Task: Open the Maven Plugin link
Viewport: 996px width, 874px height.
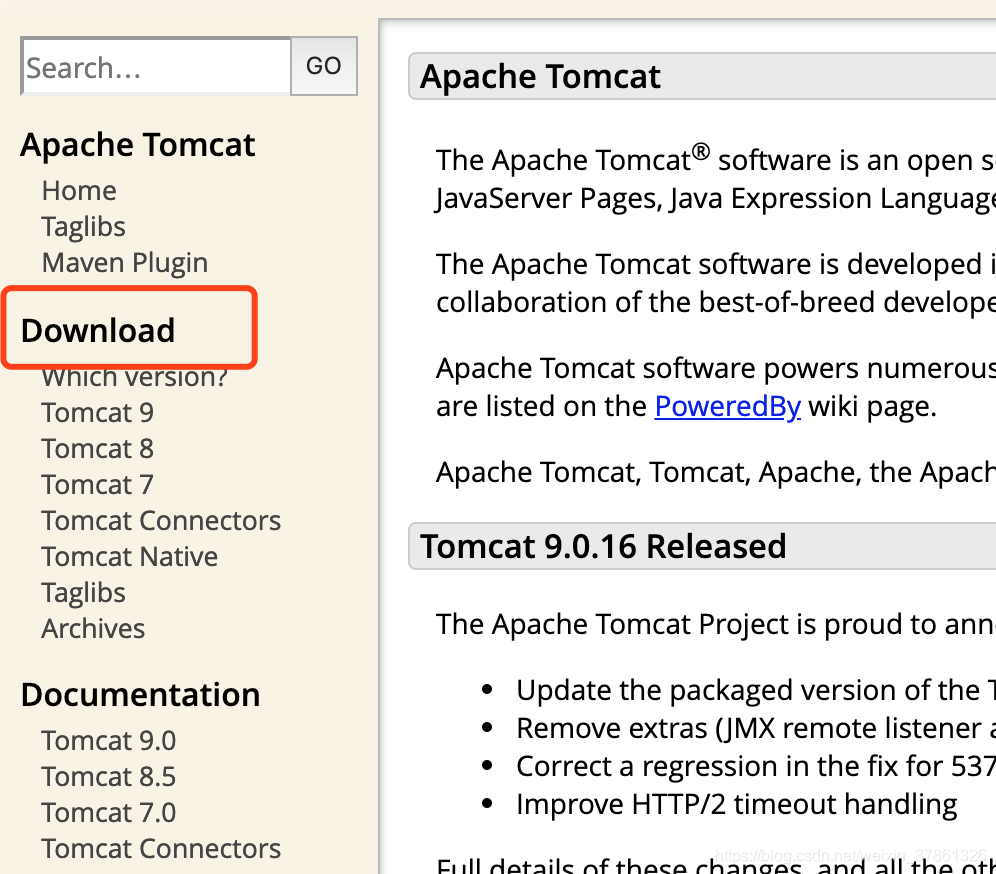Action: click(125, 263)
